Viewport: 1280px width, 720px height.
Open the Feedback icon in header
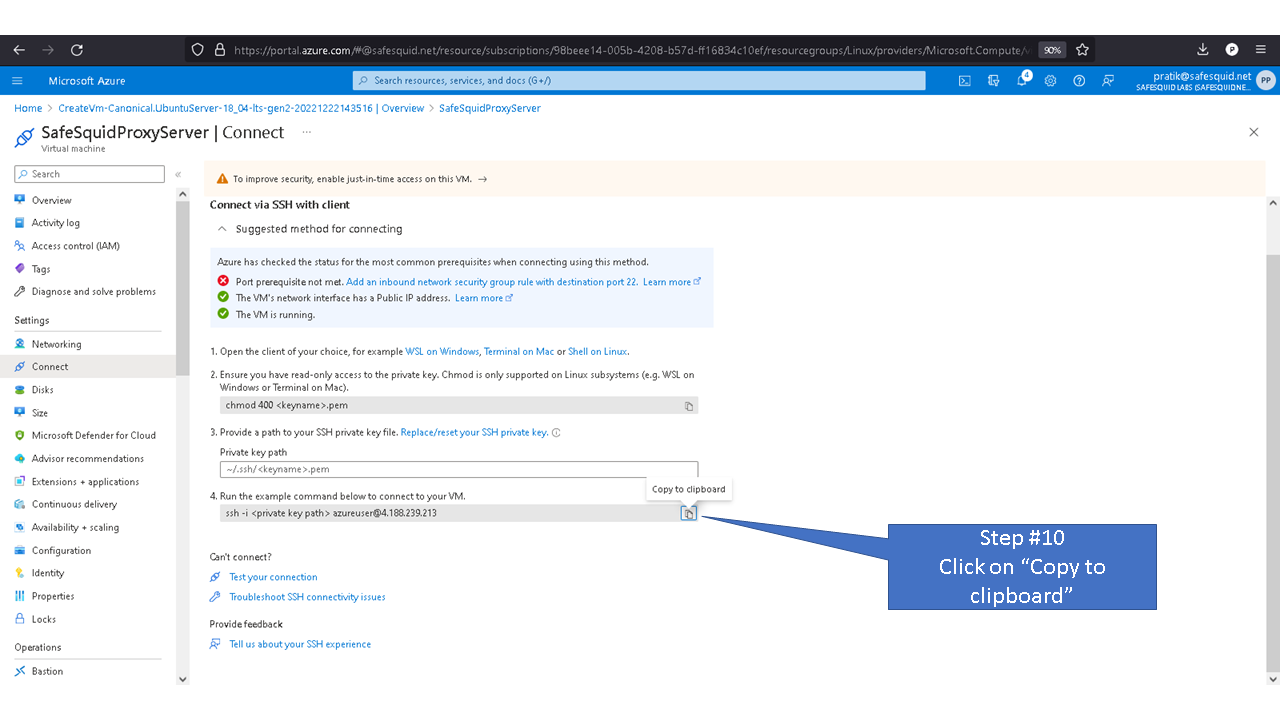click(1108, 81)
